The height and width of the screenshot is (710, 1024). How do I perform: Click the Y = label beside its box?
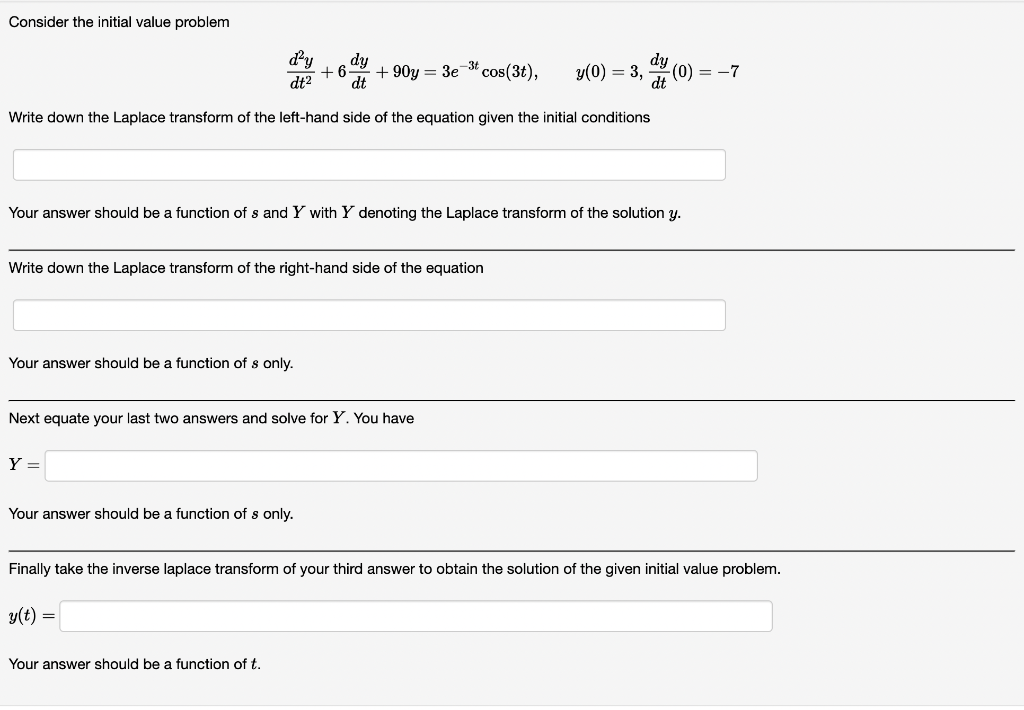coord(23,465)
